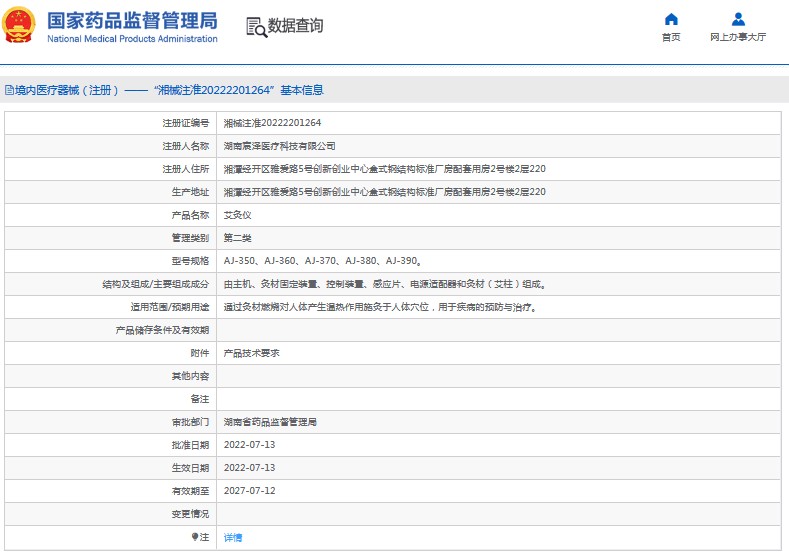Image resolution: width=789 pixels, height=559 pixels.
Task: Click the 注册人住所 row label
Action: tap(185, 169)
